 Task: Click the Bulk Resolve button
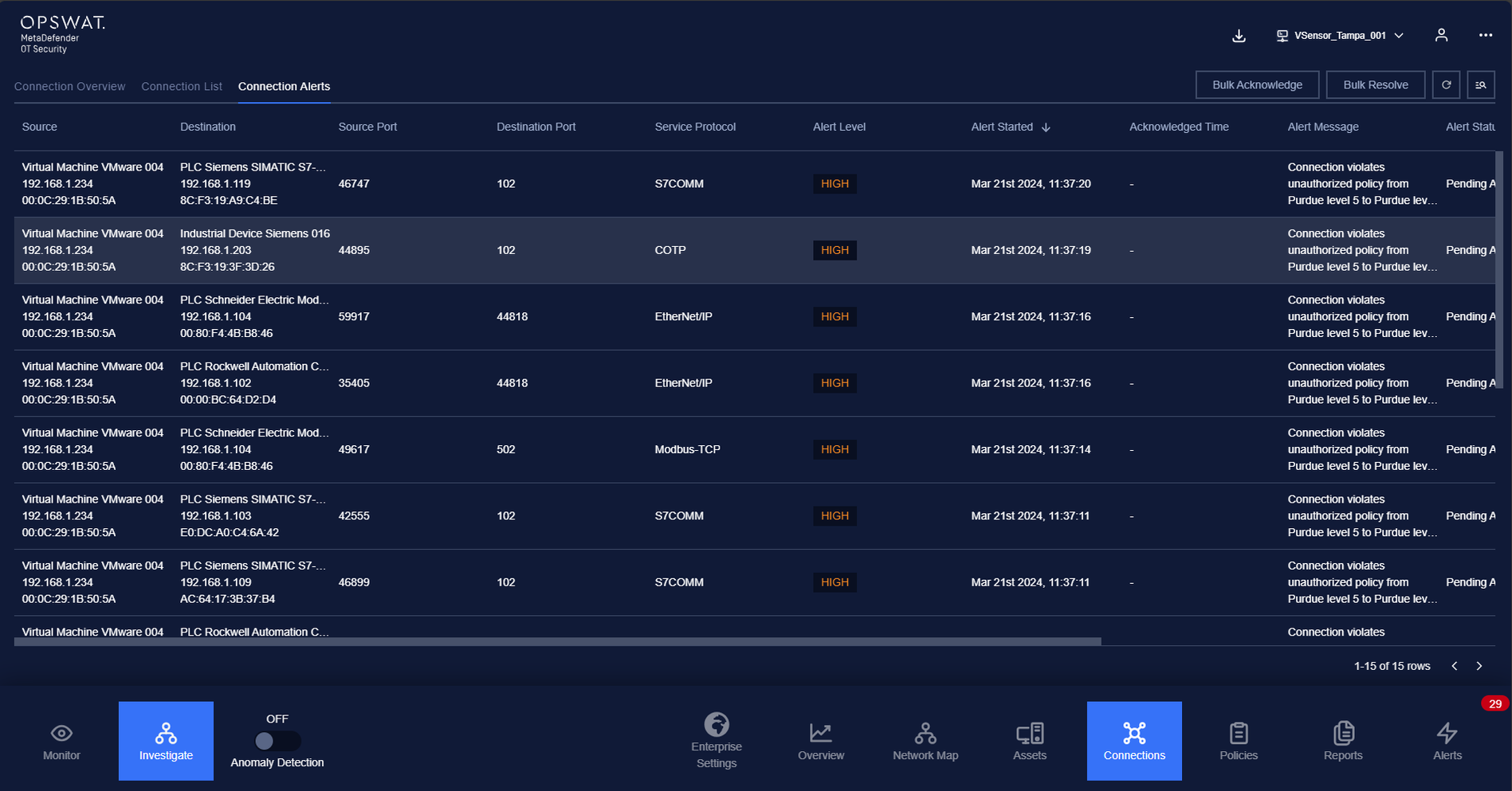tap(1376, 84)
